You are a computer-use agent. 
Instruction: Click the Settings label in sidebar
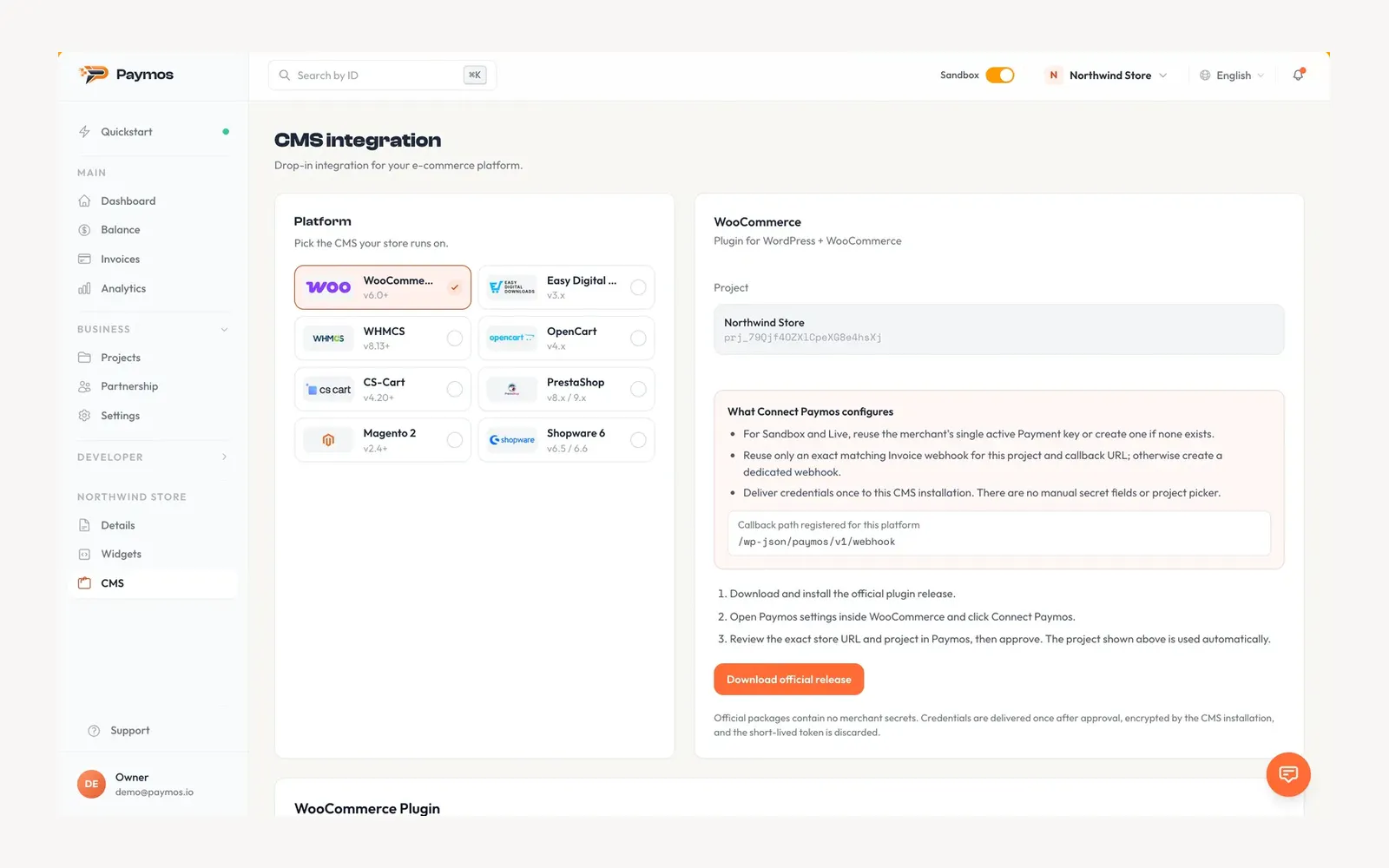120,416
